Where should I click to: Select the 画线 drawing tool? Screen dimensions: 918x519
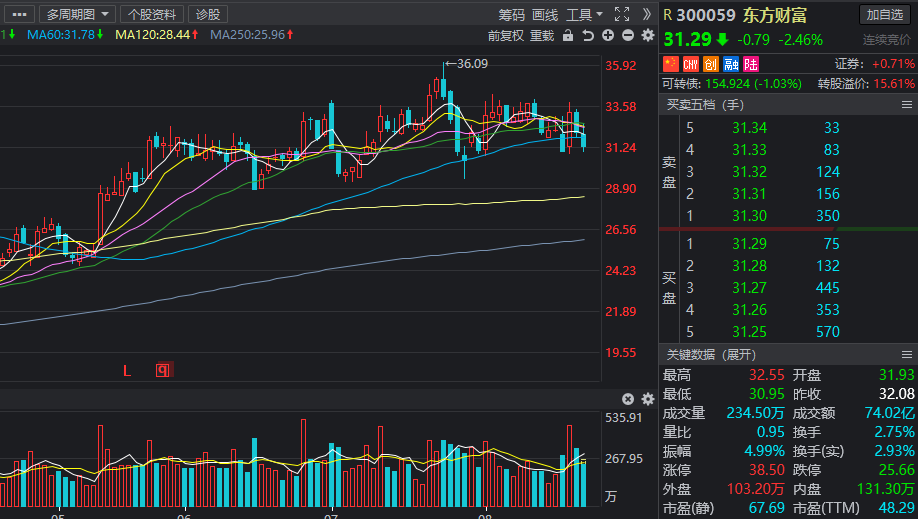click(x=545, y=15)
